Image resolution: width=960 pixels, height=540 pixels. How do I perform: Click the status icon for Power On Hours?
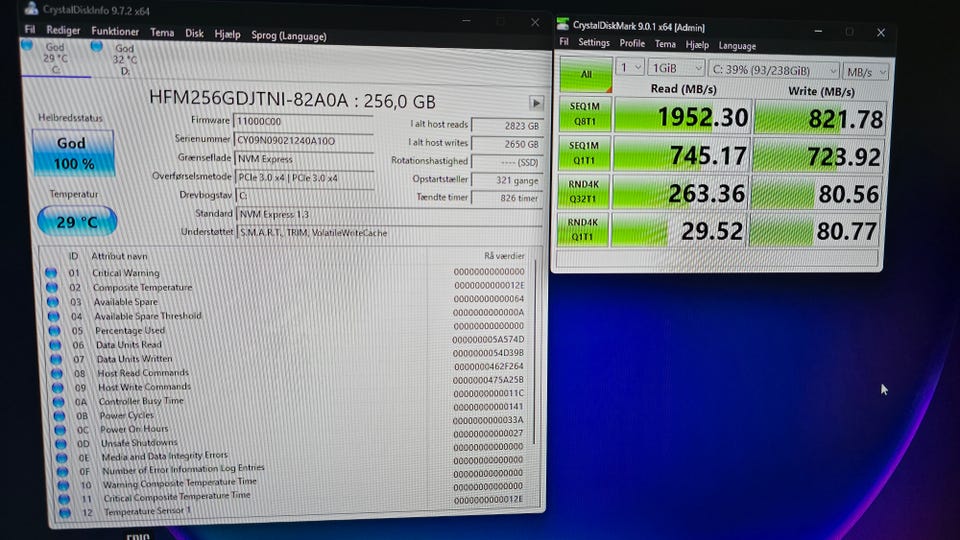pyautogui.click(x=60, y=430)
